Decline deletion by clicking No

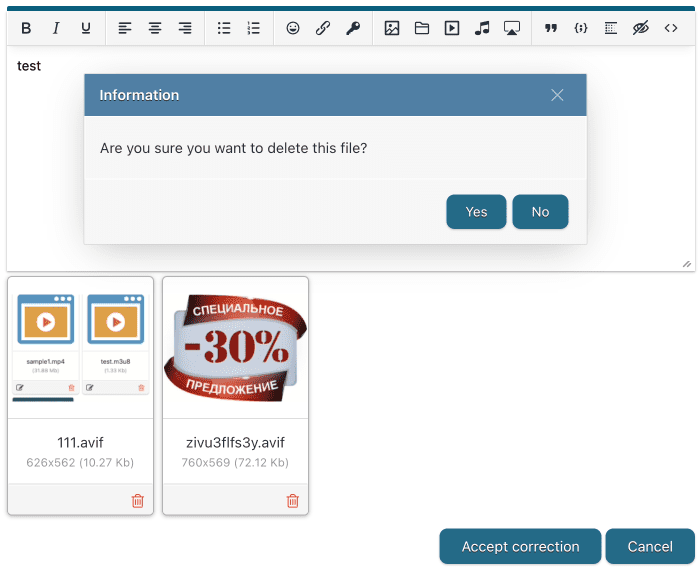tap(540, 212)
